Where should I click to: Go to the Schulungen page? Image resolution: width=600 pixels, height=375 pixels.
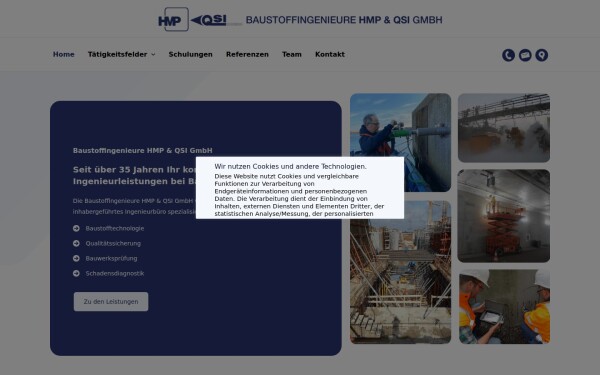click(x=191, y=54)
